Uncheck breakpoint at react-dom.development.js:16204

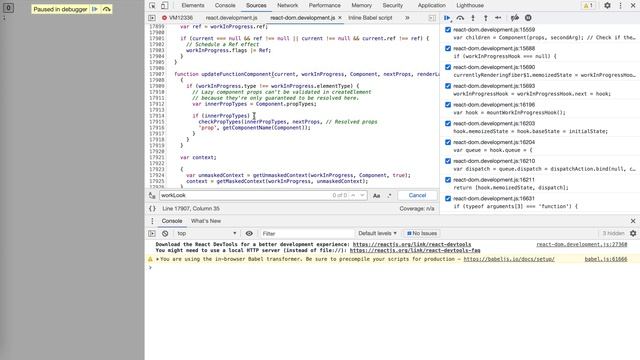[x=448, y=142]
